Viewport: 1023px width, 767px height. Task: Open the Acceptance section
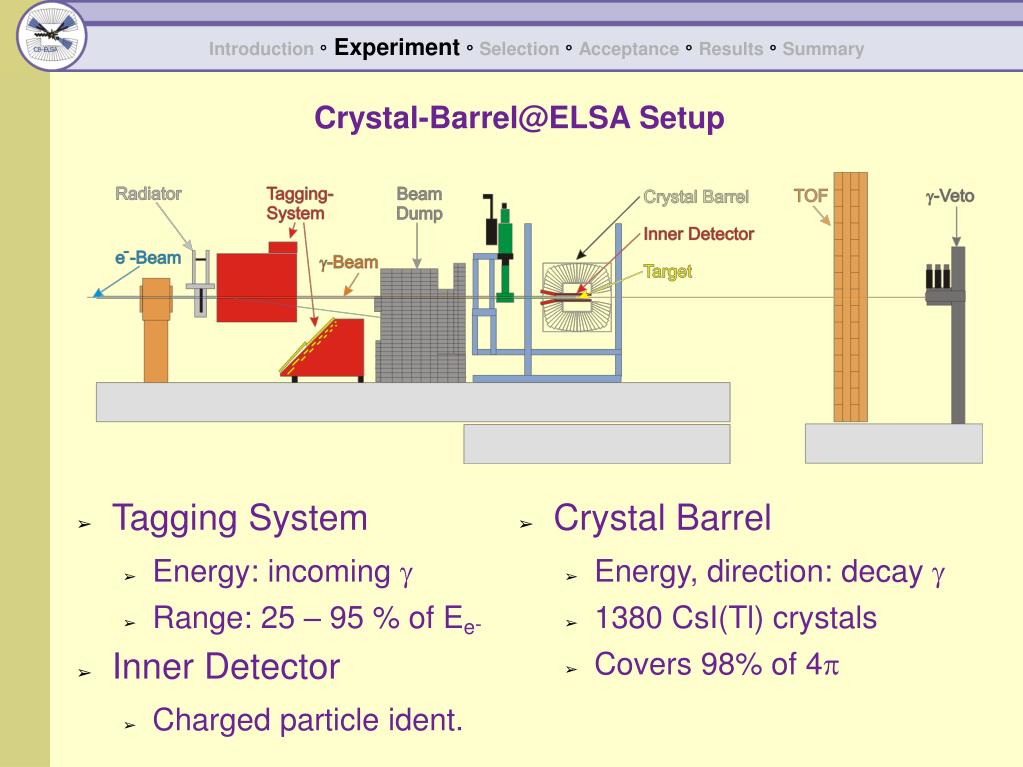point(629,49)
